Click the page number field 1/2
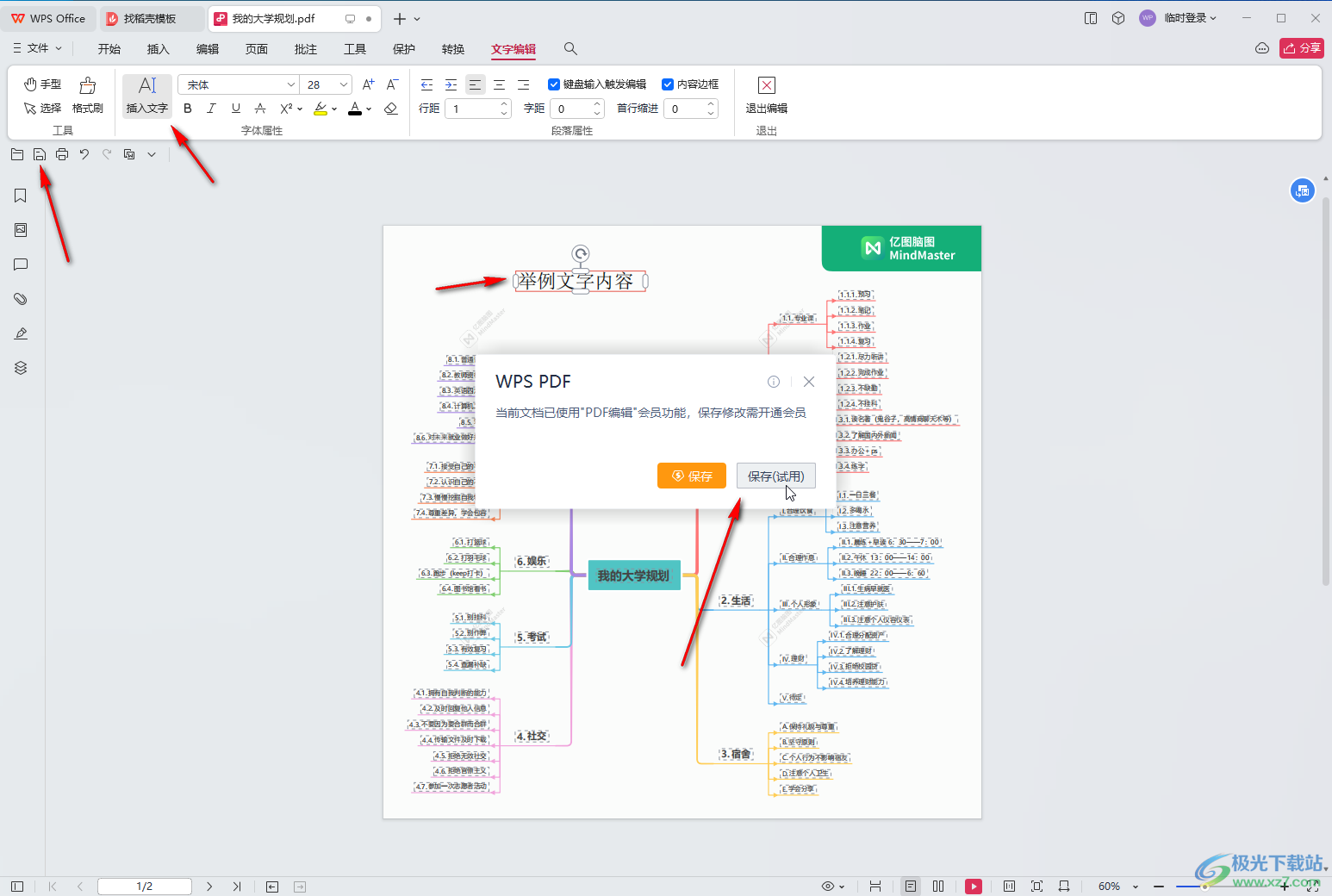The image size is (1332, 896). pyautogui.click(x=145, y=887)
